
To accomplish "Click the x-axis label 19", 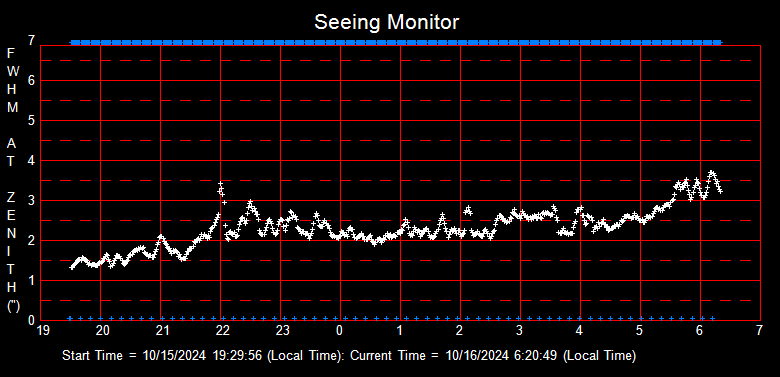I will click(x=43, y=330).
